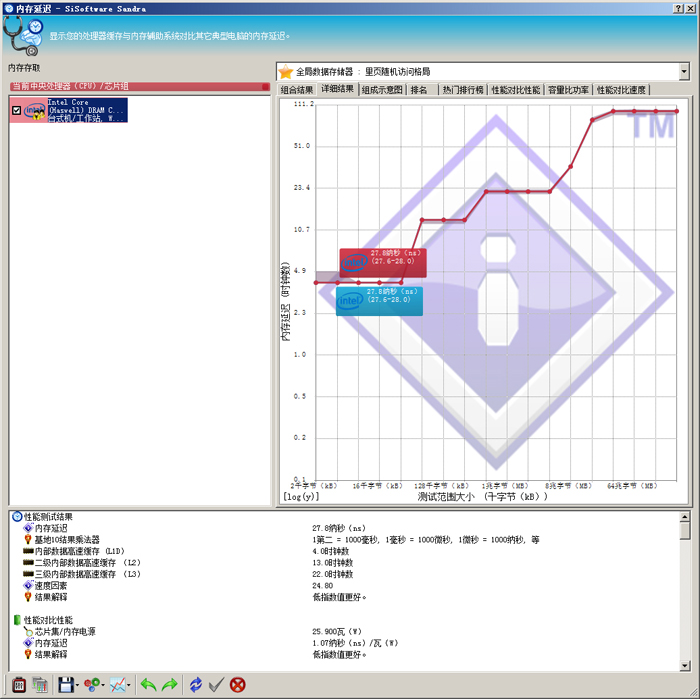This screenshot has width=700, height=699.
Task: Click the chip icon beside 内部数据高速缓存 (L1D)
Action: click(28, 551)
